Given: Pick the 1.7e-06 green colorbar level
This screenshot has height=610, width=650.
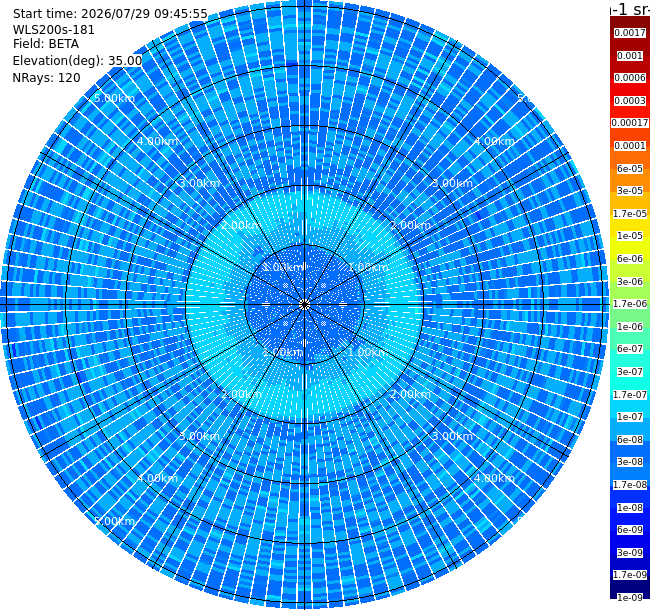Looking at the screenshot, I should pyautogui.click(x=630, y=304).
